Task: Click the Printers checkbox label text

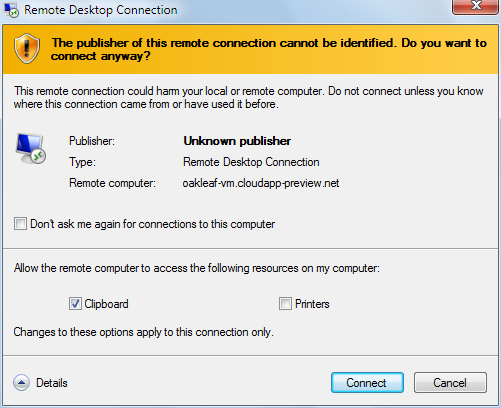Action: pos(312,304)
